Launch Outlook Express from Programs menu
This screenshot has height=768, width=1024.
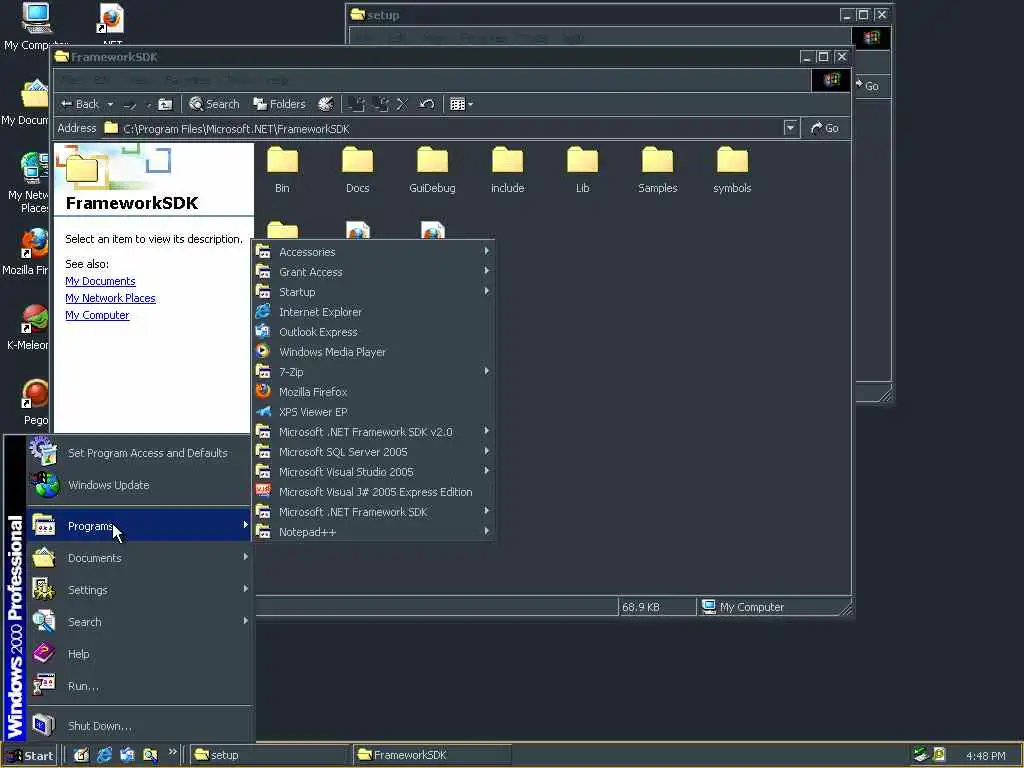tap(374, 332)
